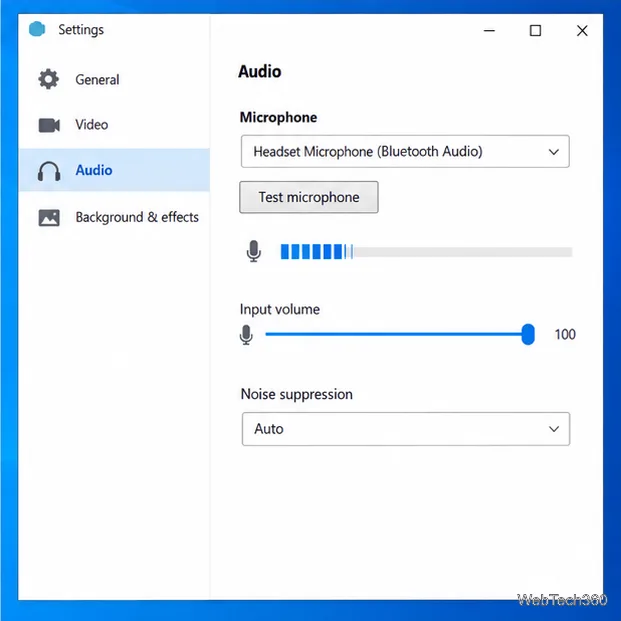Viewport: 621px width, 621px height.
Task: Open General settings tab
Action: point(114,80)
